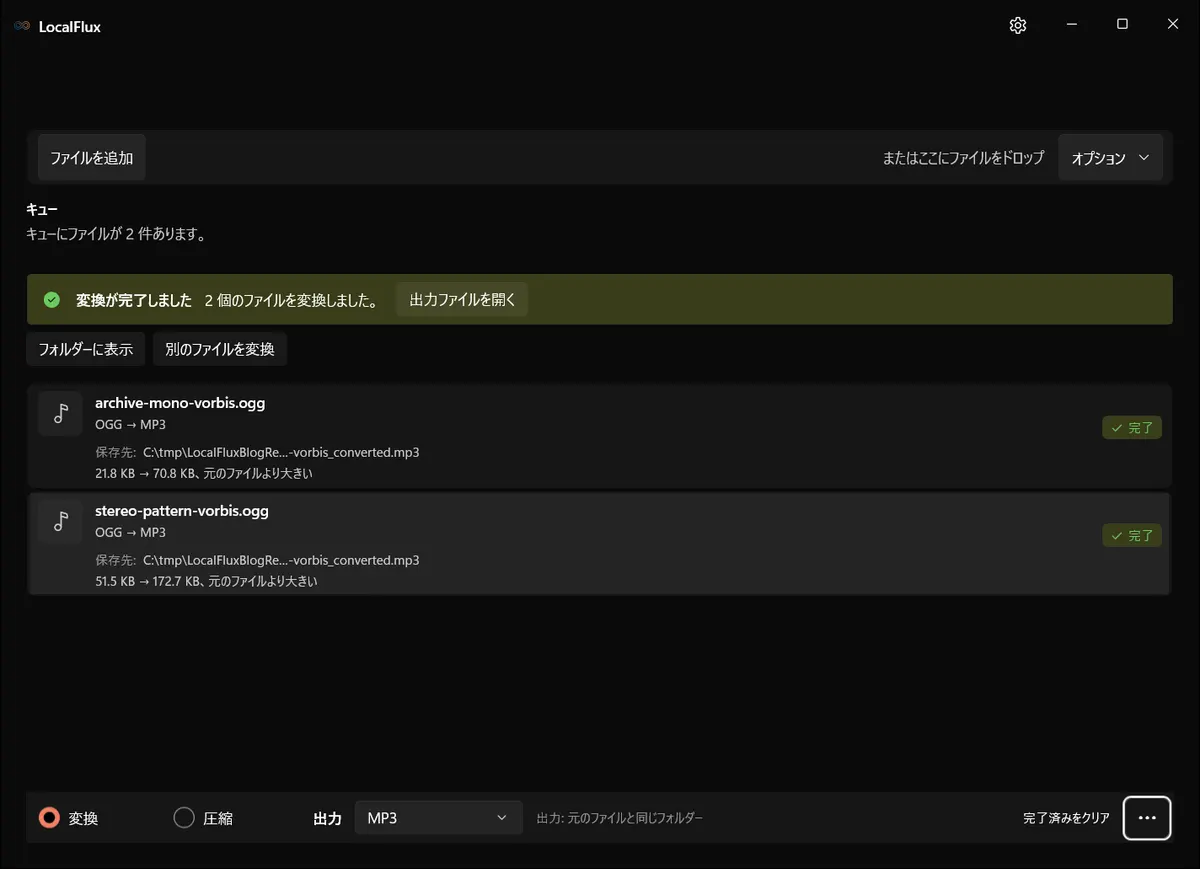Click the 2 個のファイルを変換しました text
Screen dimensions: 1200x869
point(291,300)
